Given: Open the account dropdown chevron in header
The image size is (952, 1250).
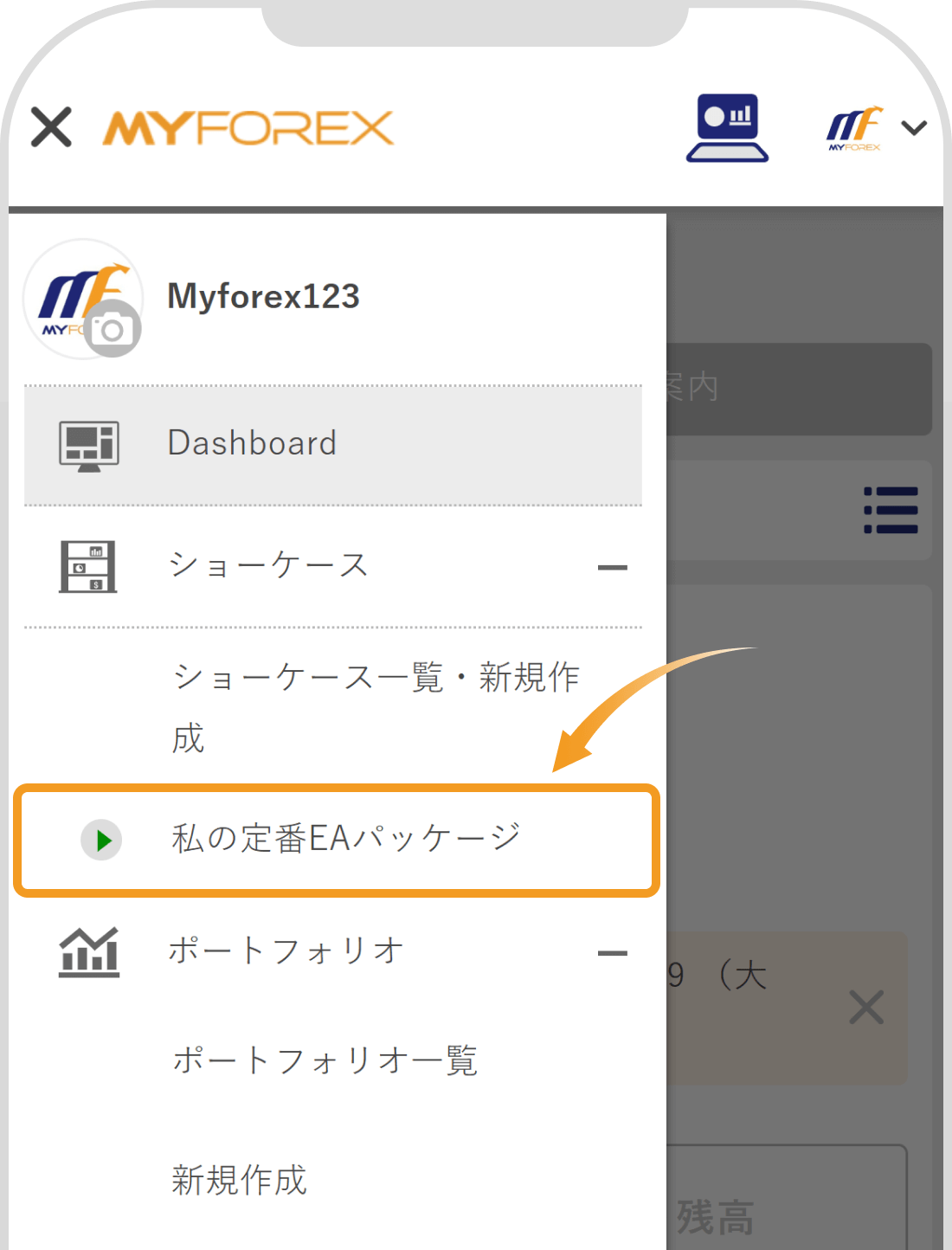Looking at the screenshot, I should point(912,128).
